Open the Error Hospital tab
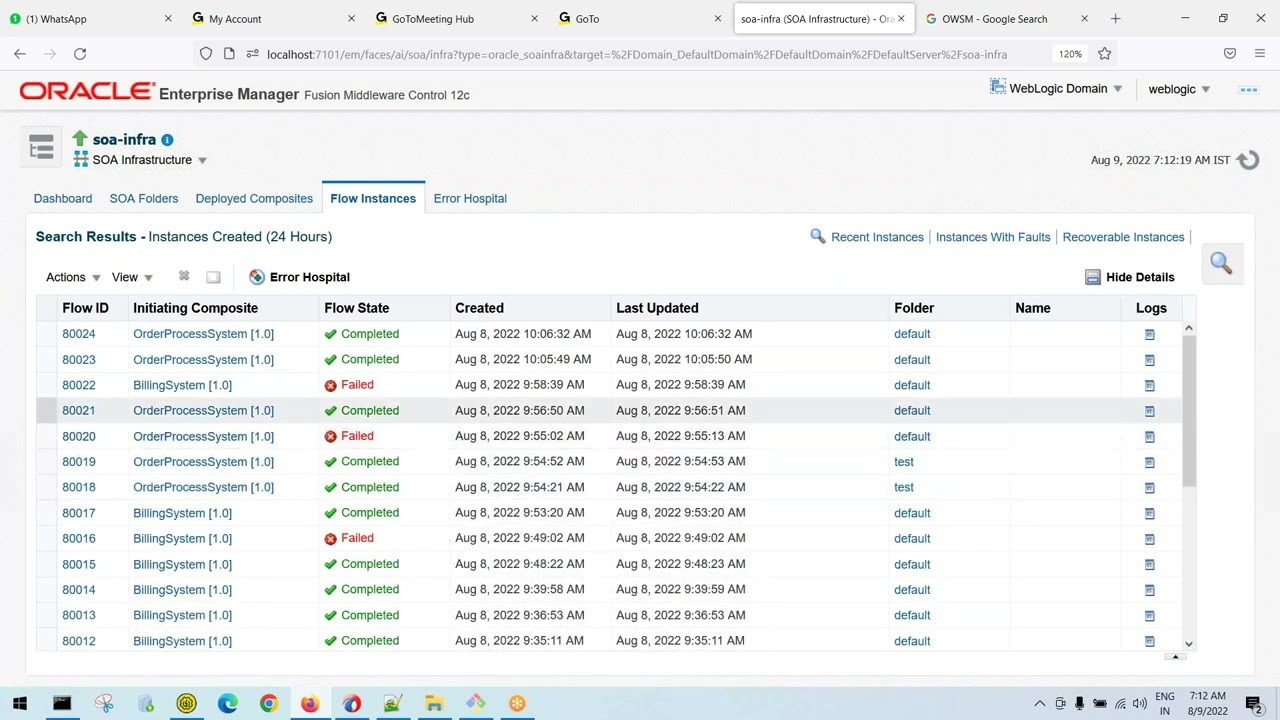Viewport: 1280px width, 720px height. (470, 198)
